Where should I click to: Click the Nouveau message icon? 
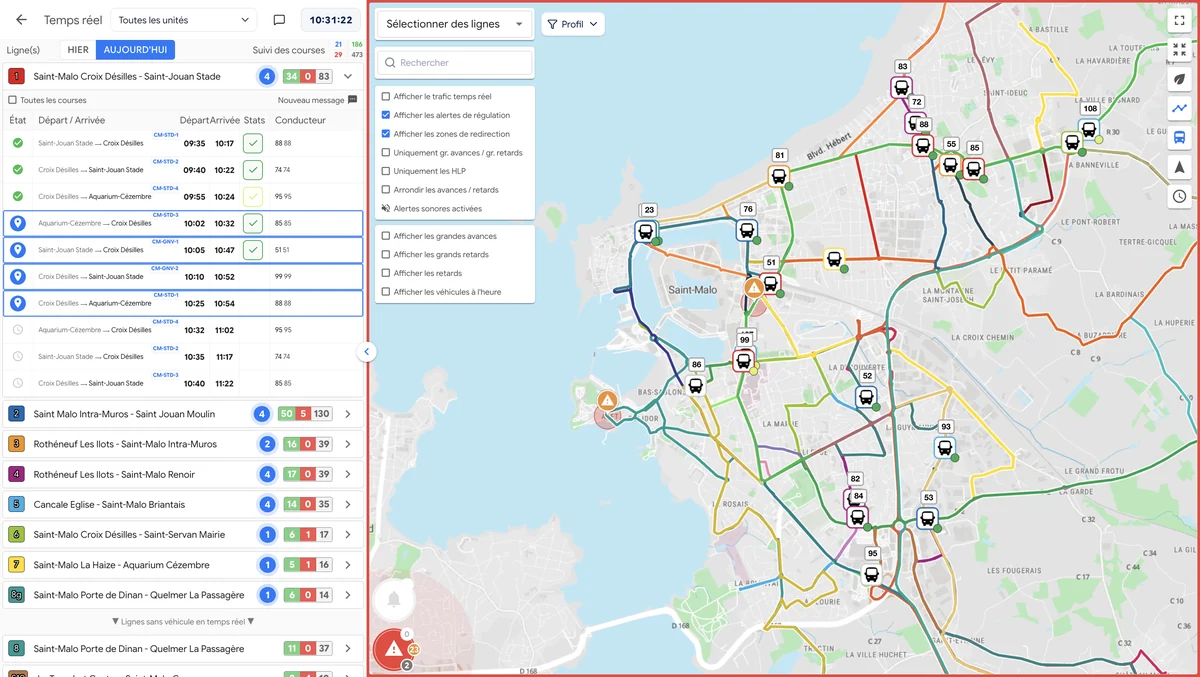(352, 100)
